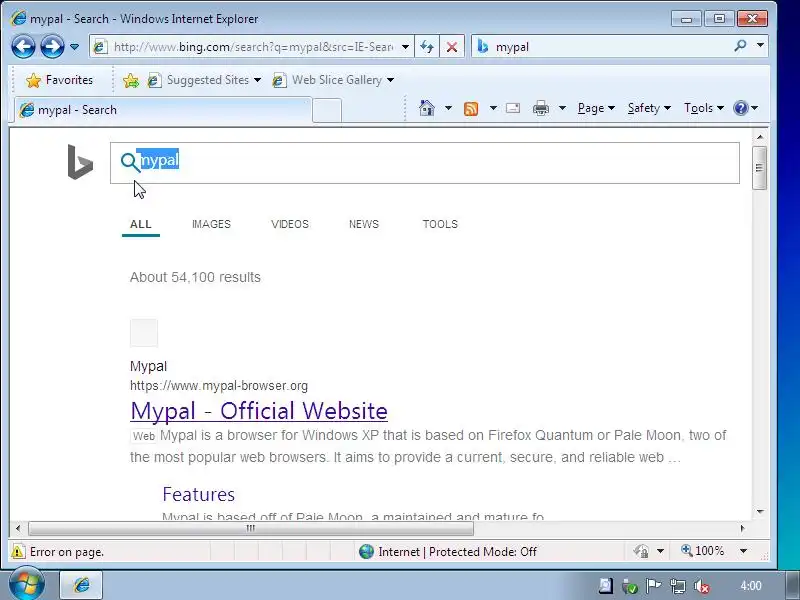Click the horizontal scrollbar left arrow
Screen dimensions: 800x600
(x=18, y=528)
